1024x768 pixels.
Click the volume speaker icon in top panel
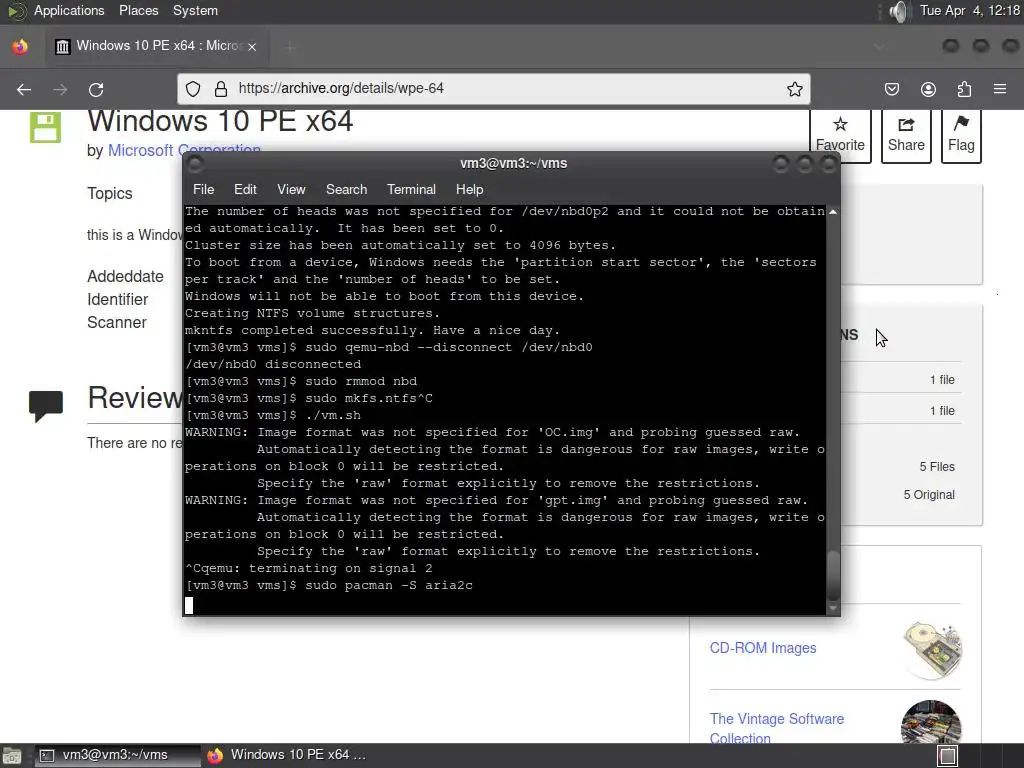pyautogui.click(x=899, y=11)
